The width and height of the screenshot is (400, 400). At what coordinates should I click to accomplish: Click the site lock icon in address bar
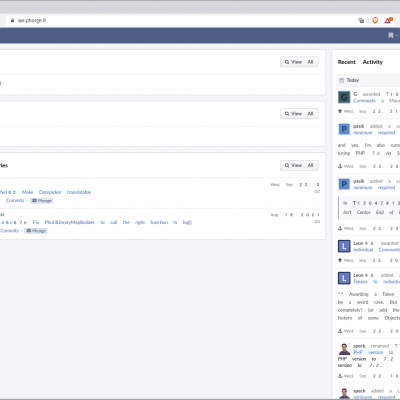point(12,20)
